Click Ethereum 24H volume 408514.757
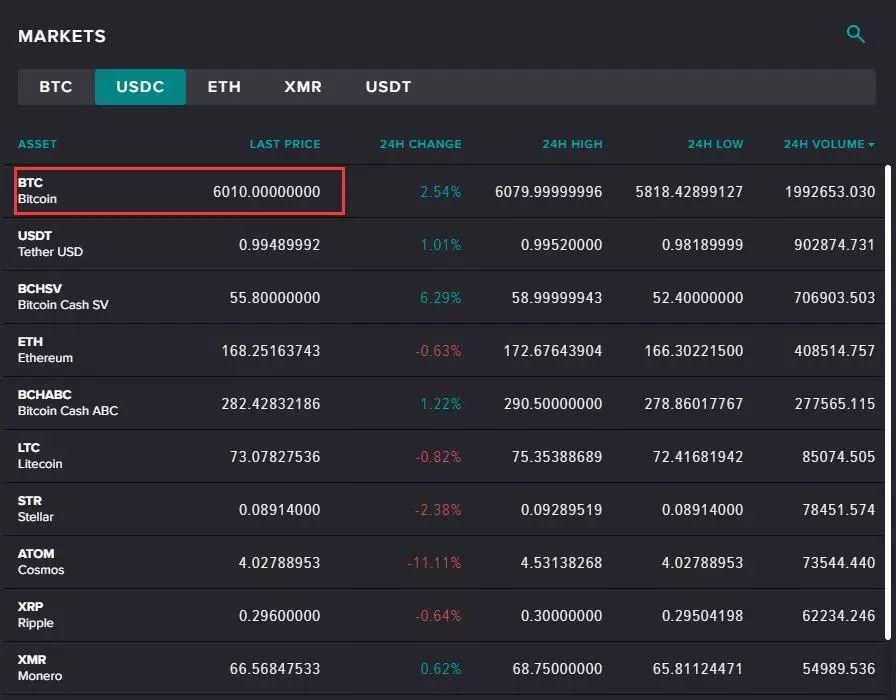 834,350
